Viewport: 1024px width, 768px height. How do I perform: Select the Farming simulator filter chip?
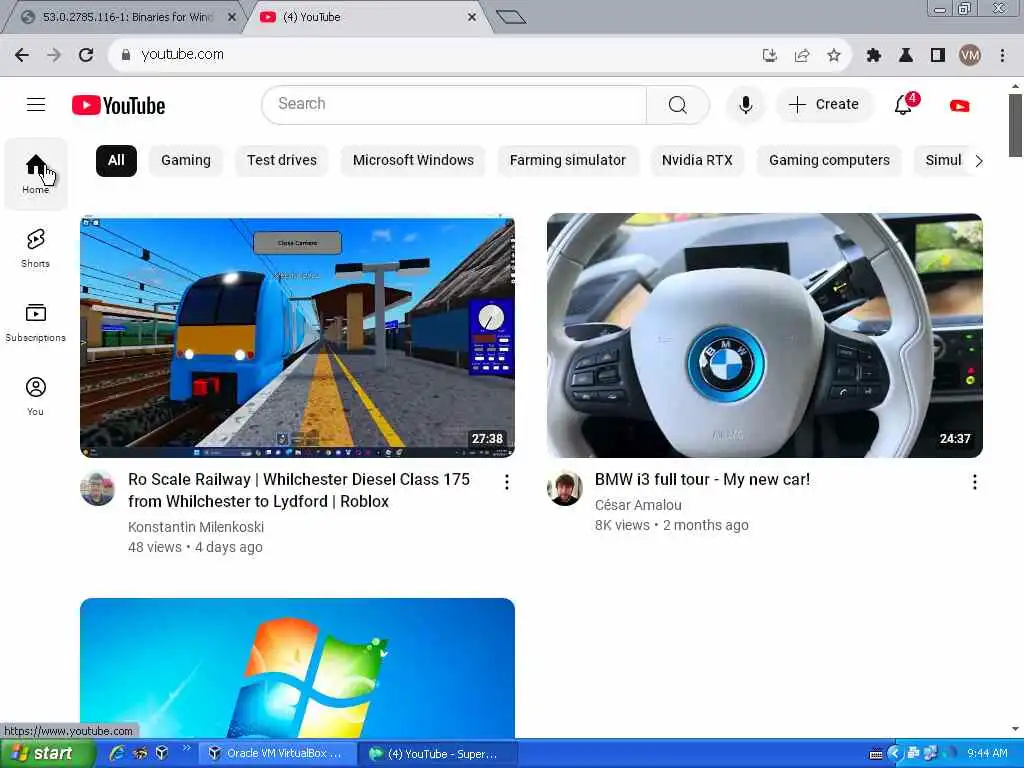[568, 161]
